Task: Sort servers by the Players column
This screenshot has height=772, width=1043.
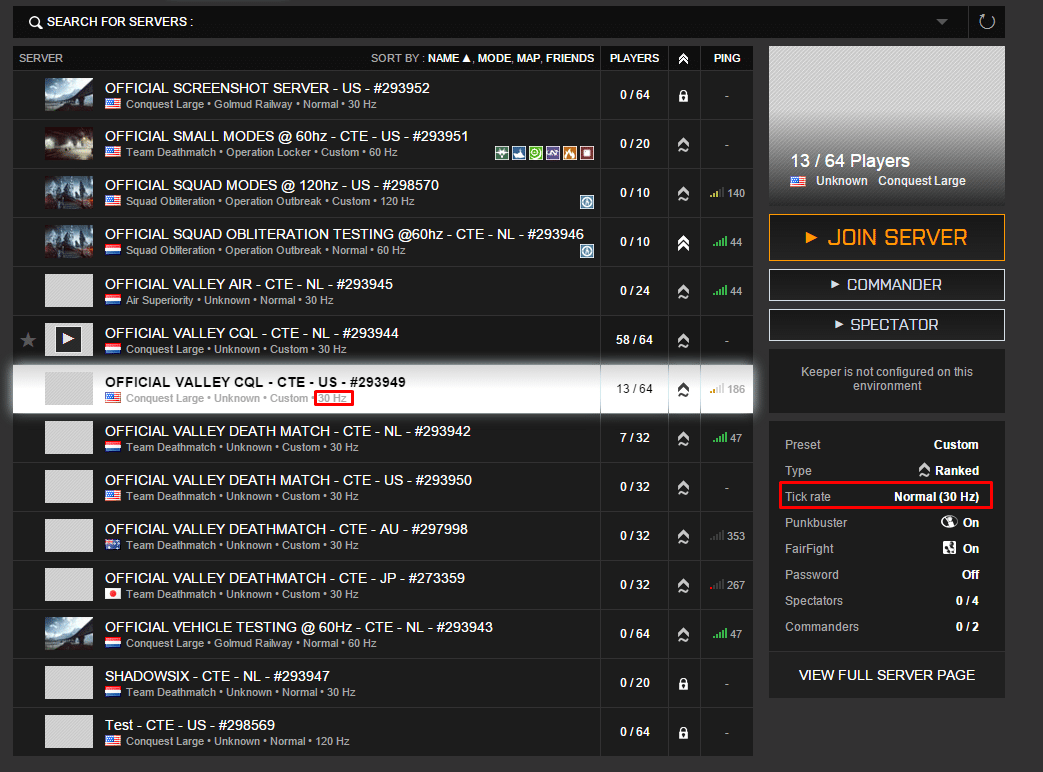Action: [x=634, y=58]
